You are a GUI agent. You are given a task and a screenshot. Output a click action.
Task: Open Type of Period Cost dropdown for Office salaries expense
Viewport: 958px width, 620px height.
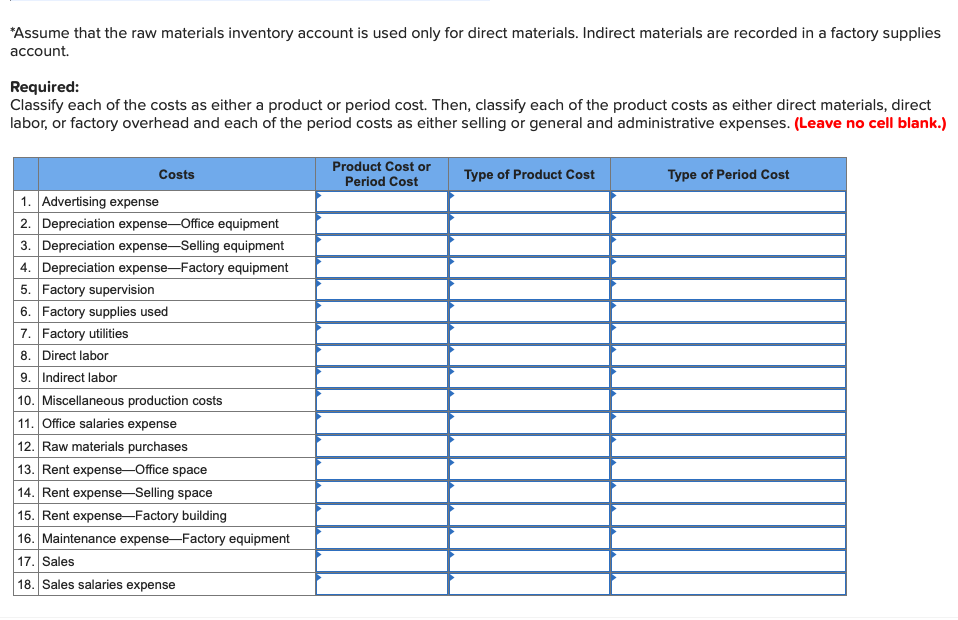pyautogui.click(x=727, y=423)
